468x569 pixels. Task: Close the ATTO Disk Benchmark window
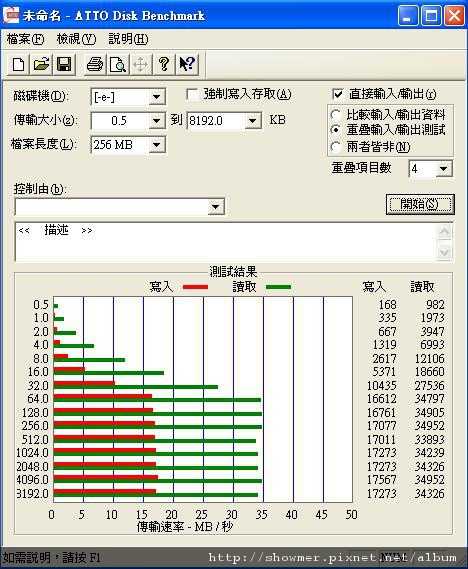click(x=454, y=16)
